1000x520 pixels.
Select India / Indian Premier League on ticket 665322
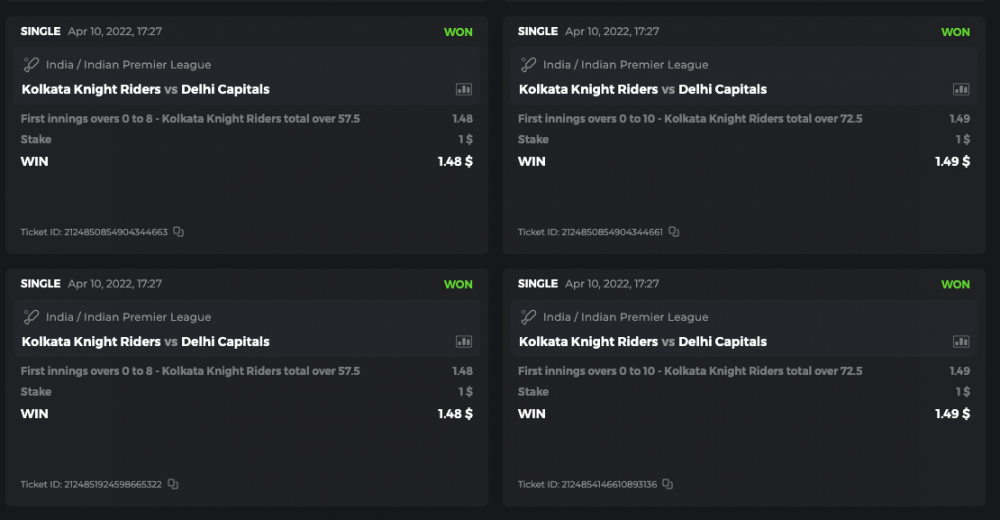128,317
